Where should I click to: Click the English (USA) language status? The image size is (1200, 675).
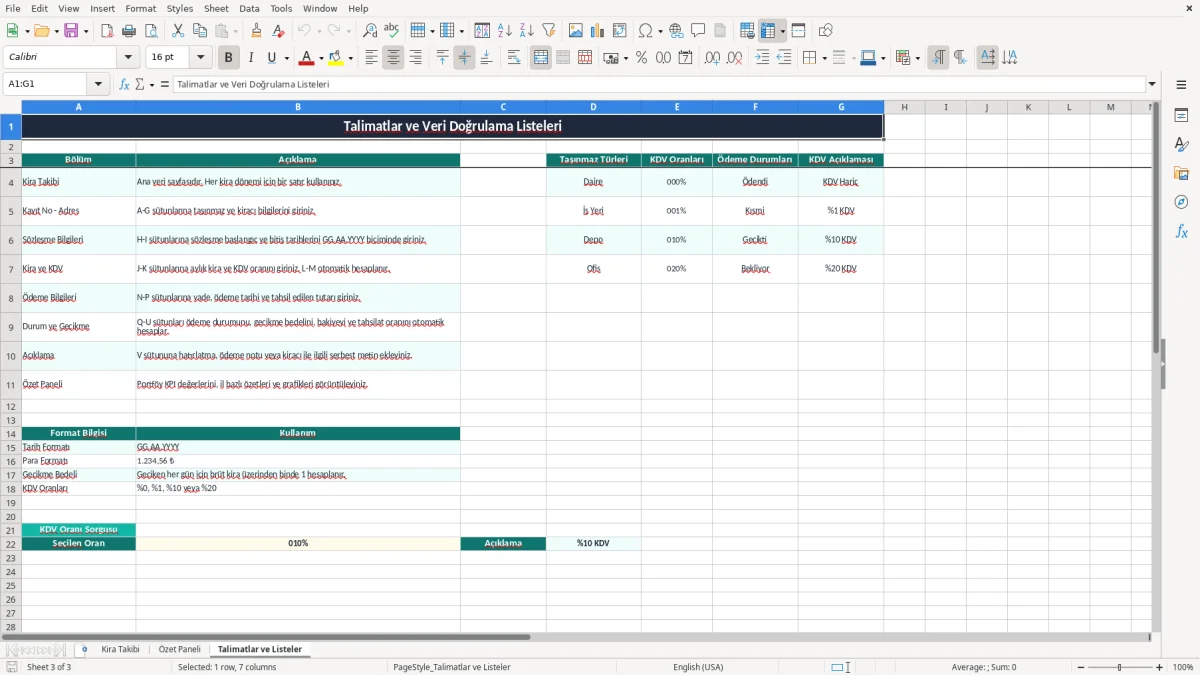pos(698,667)
